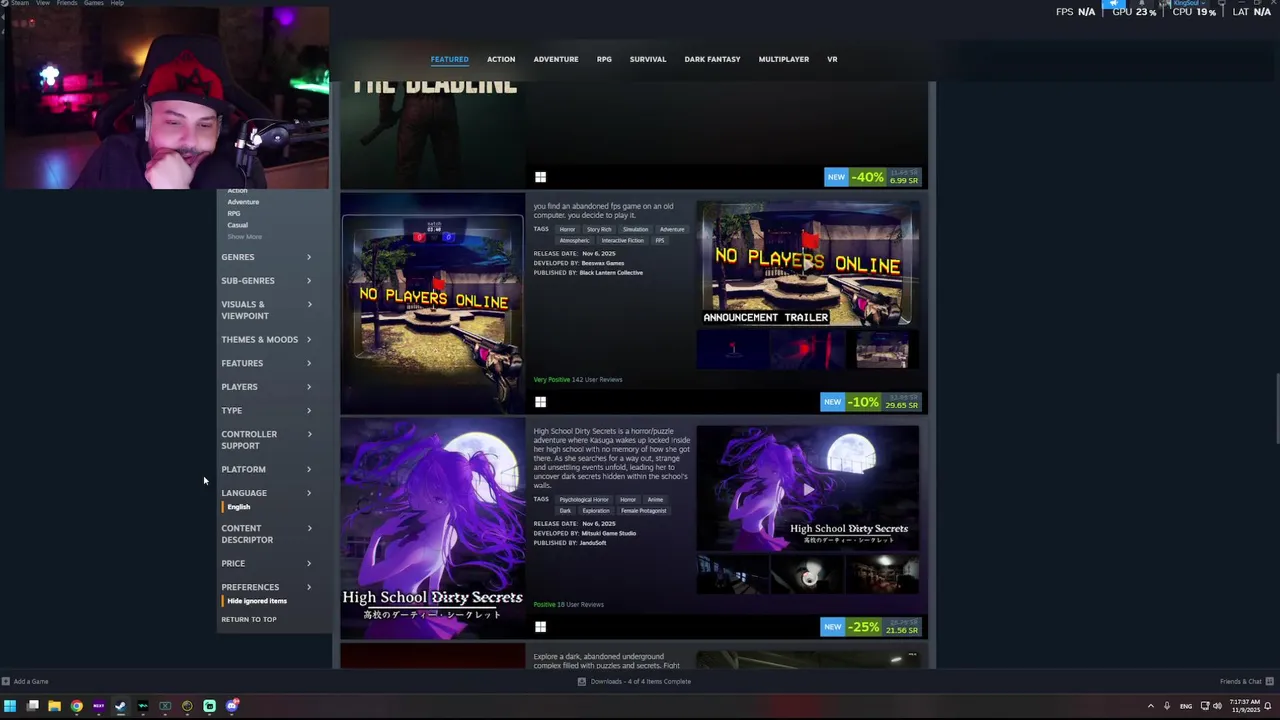Expand the Language filter
This screenshot has width=1280, height=720.
(266, 493)
